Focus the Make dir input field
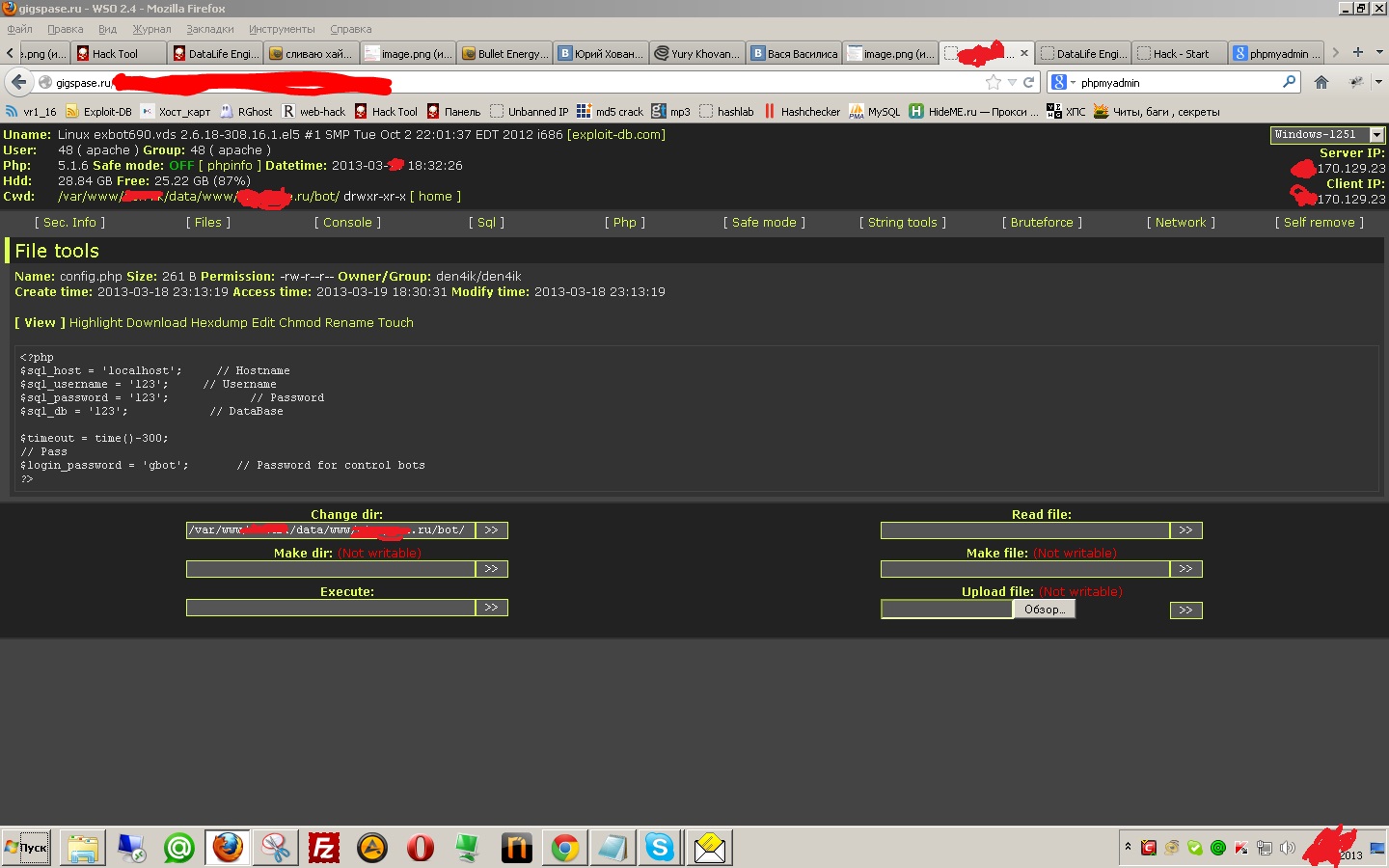Viewport: 1389px width, 868px height. tap(331, 569)
